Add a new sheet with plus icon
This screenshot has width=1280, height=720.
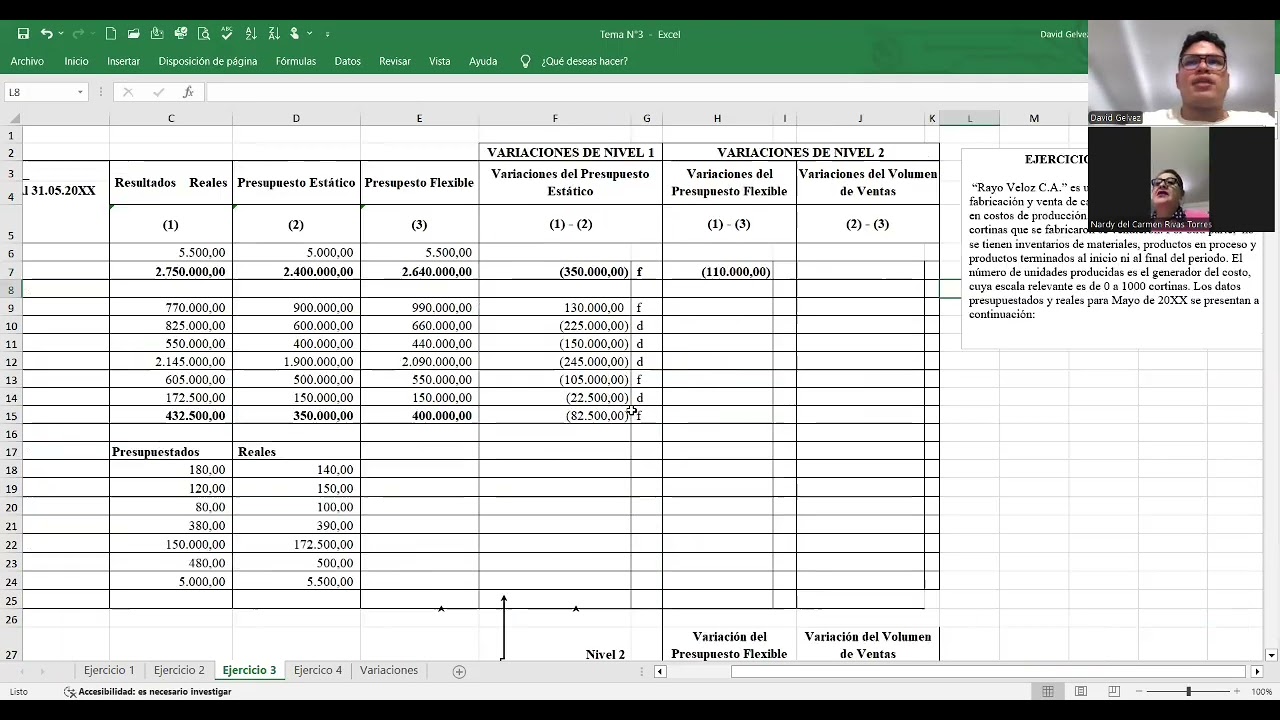[459, 671]
